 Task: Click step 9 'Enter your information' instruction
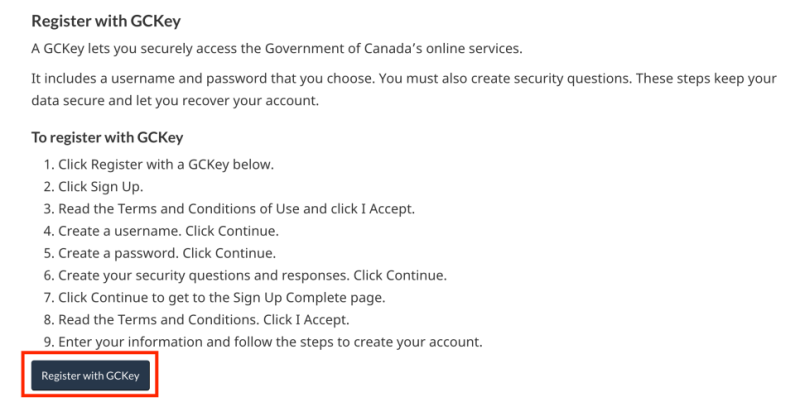click(263, 342)
